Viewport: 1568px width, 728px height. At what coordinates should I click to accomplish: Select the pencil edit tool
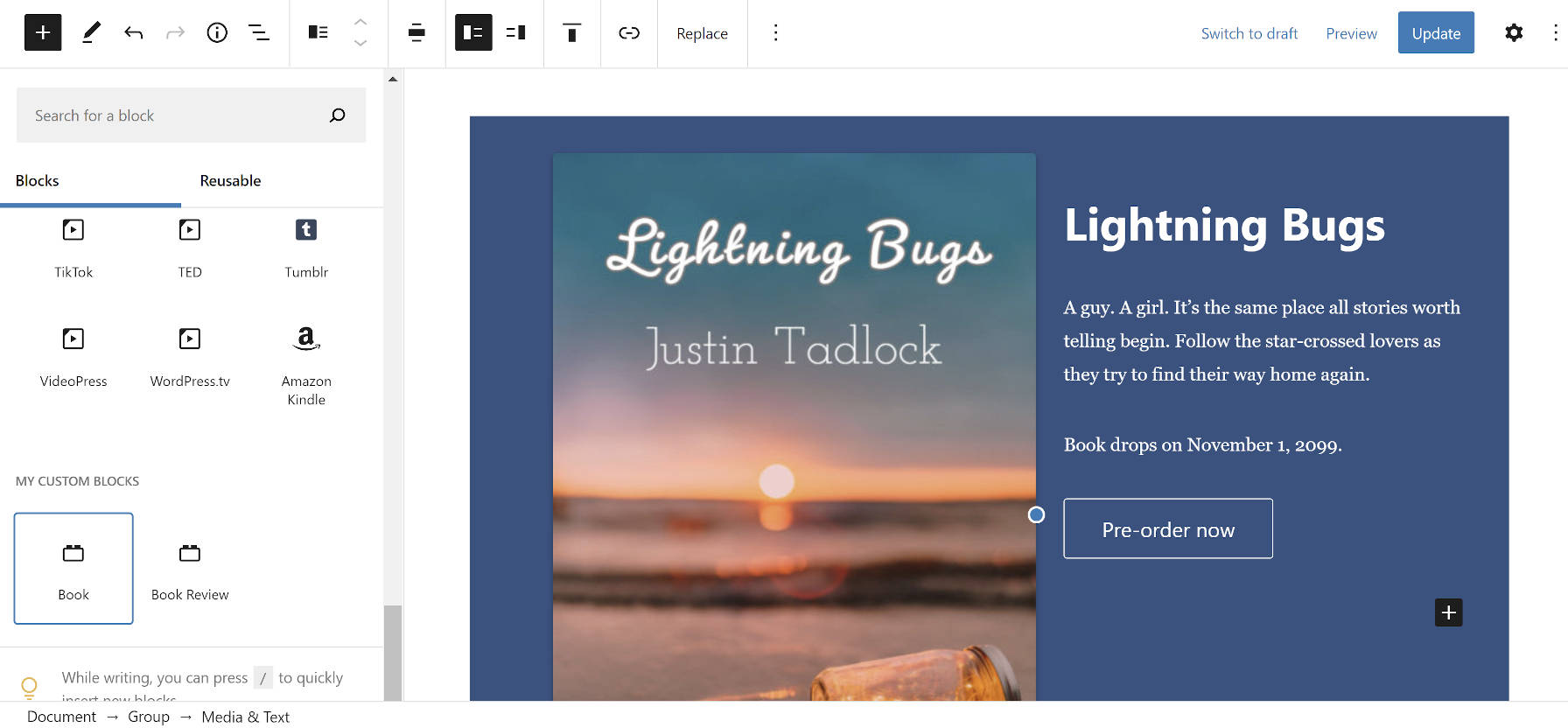pos(91,33)
